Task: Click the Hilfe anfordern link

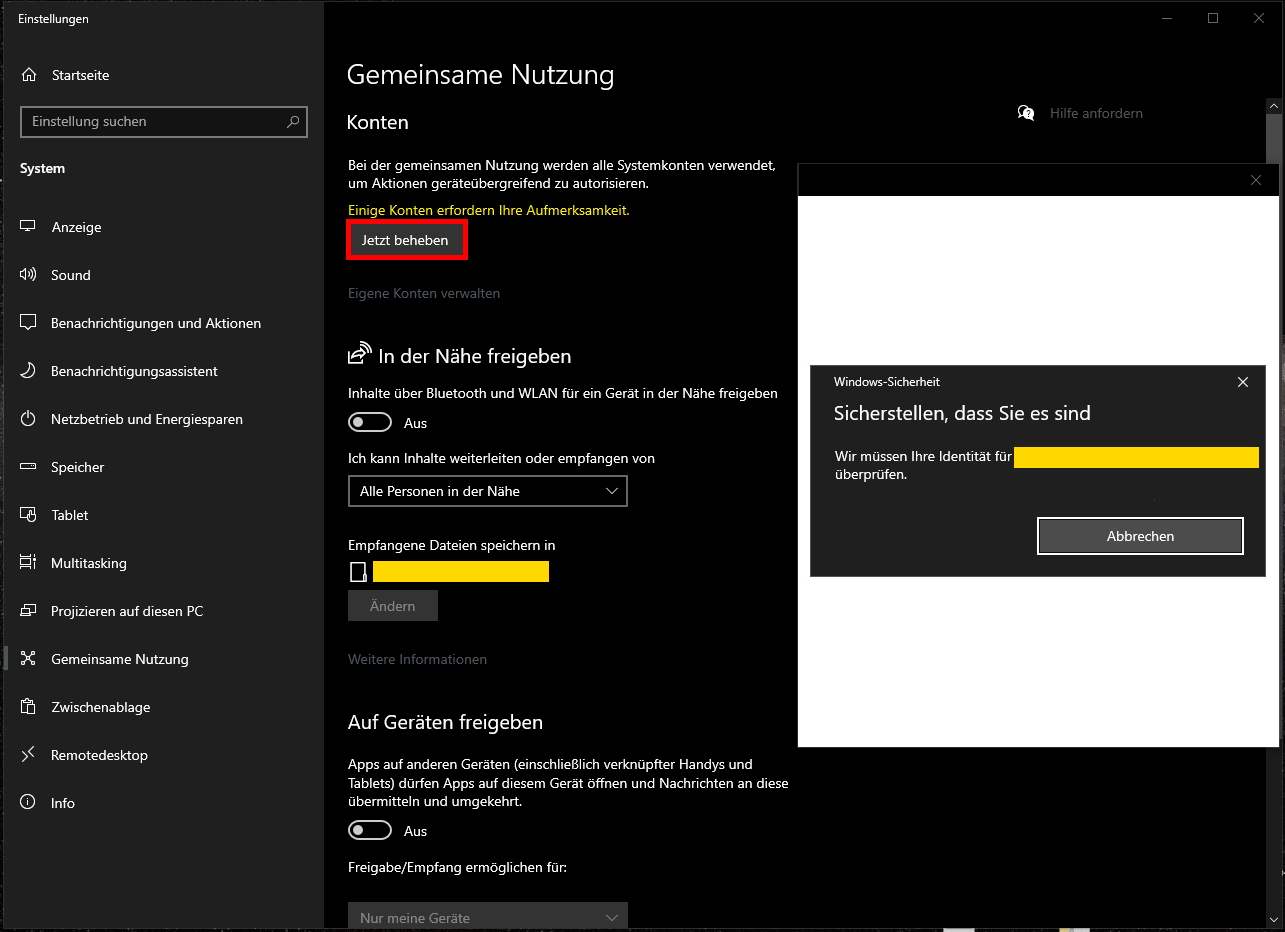Action: tap(1096, 113)
